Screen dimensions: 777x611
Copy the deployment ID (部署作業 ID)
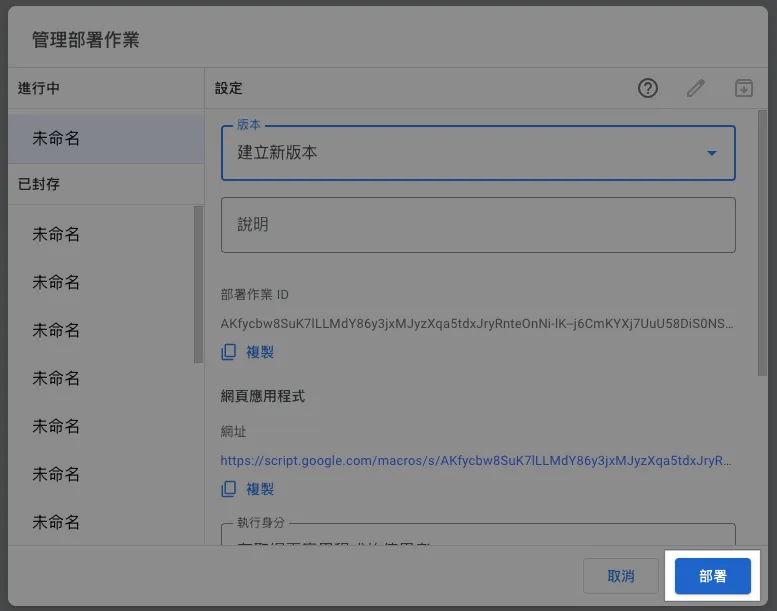point(248,352)
